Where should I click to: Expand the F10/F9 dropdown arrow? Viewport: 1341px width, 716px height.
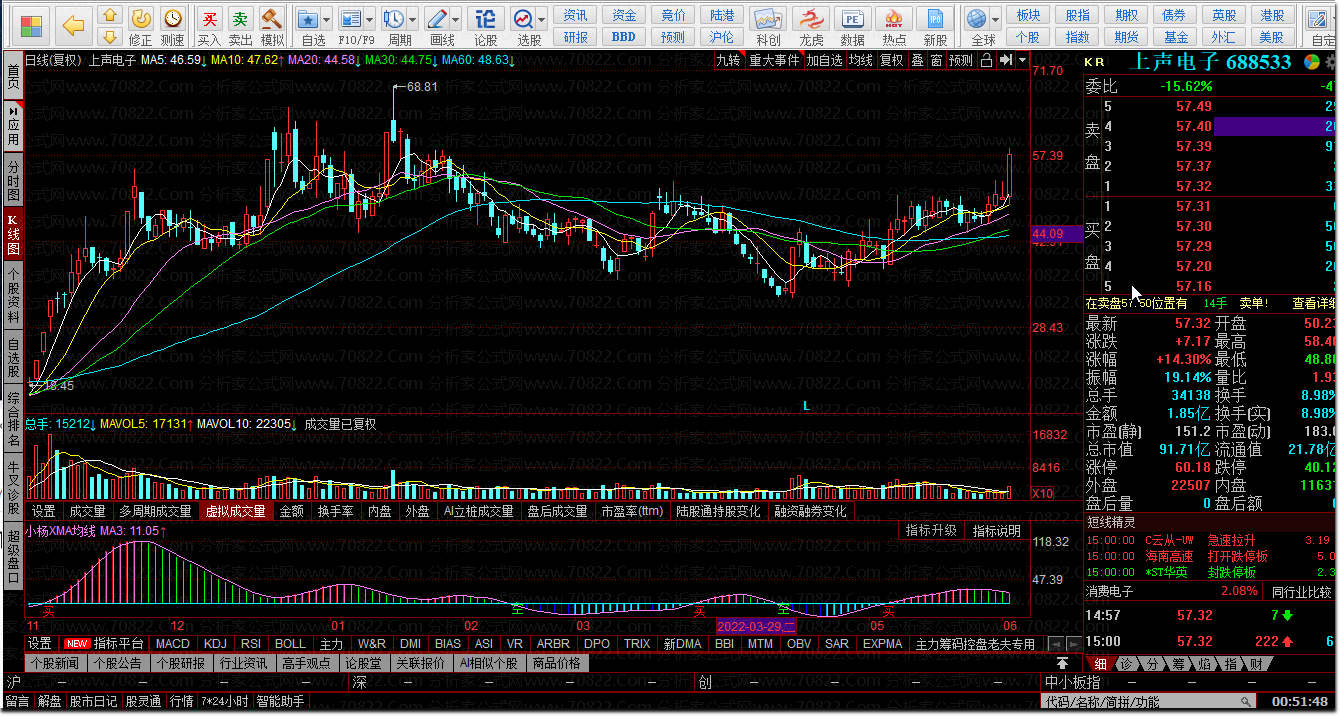(368, 19)
